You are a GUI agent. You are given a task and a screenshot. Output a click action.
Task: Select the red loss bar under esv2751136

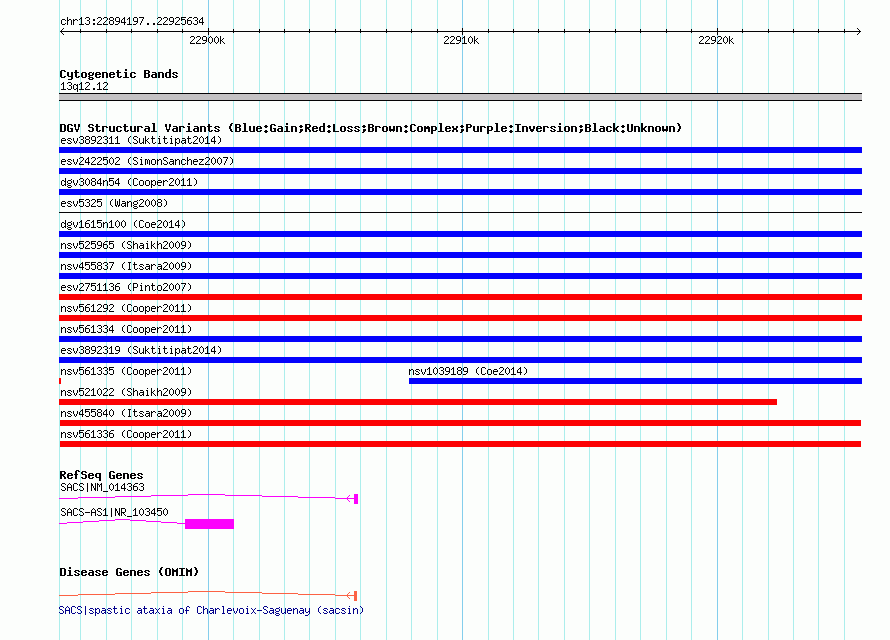point(460,297)
